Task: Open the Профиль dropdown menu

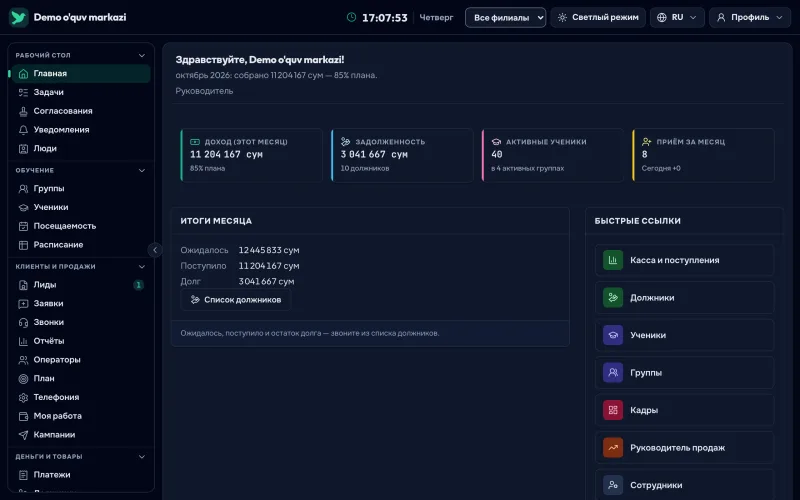Action: point(749,17)
